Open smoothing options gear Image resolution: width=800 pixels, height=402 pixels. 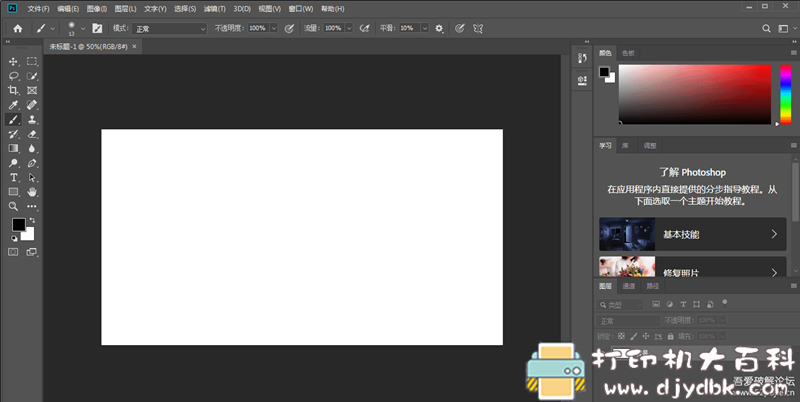click(439, 29)
